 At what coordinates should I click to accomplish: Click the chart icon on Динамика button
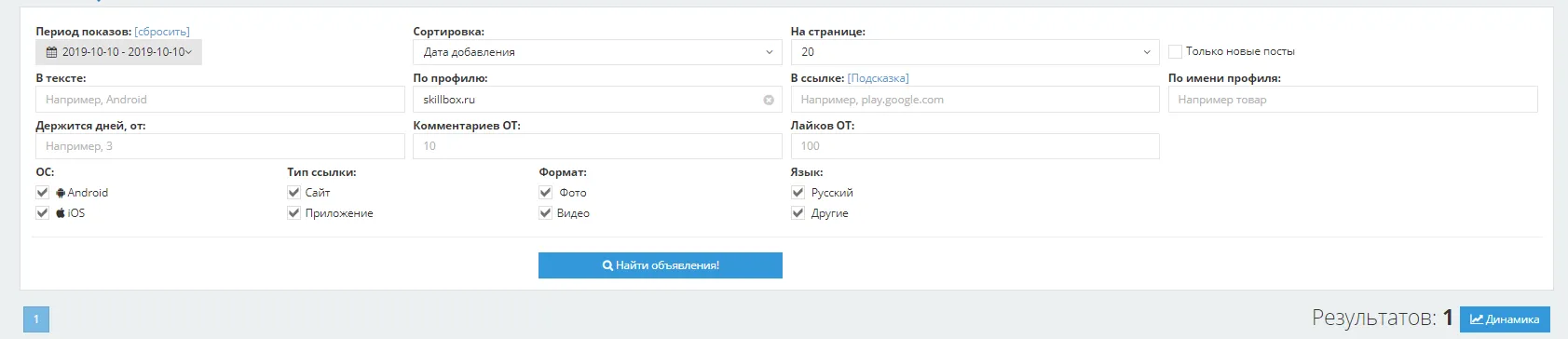point(1477,319)
